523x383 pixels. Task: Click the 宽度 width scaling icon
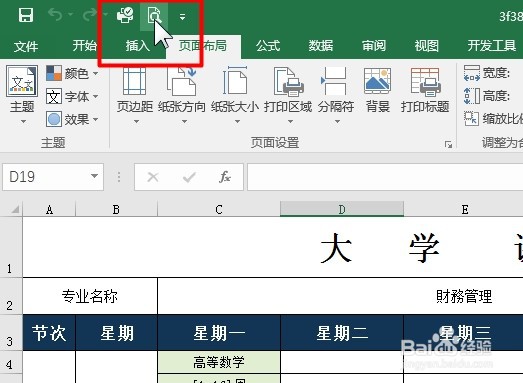(x=472, y=73)
